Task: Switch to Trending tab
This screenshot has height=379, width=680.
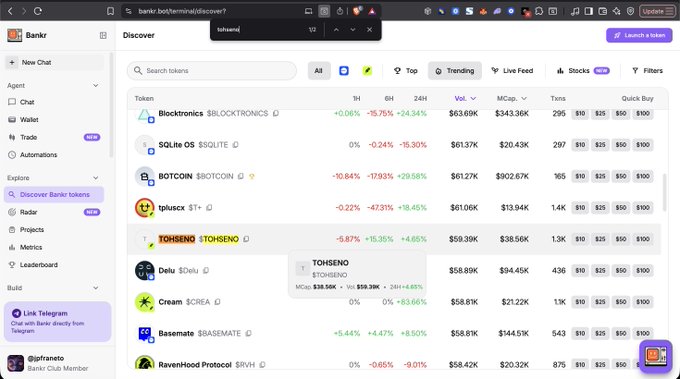Action: pos(455,71)
